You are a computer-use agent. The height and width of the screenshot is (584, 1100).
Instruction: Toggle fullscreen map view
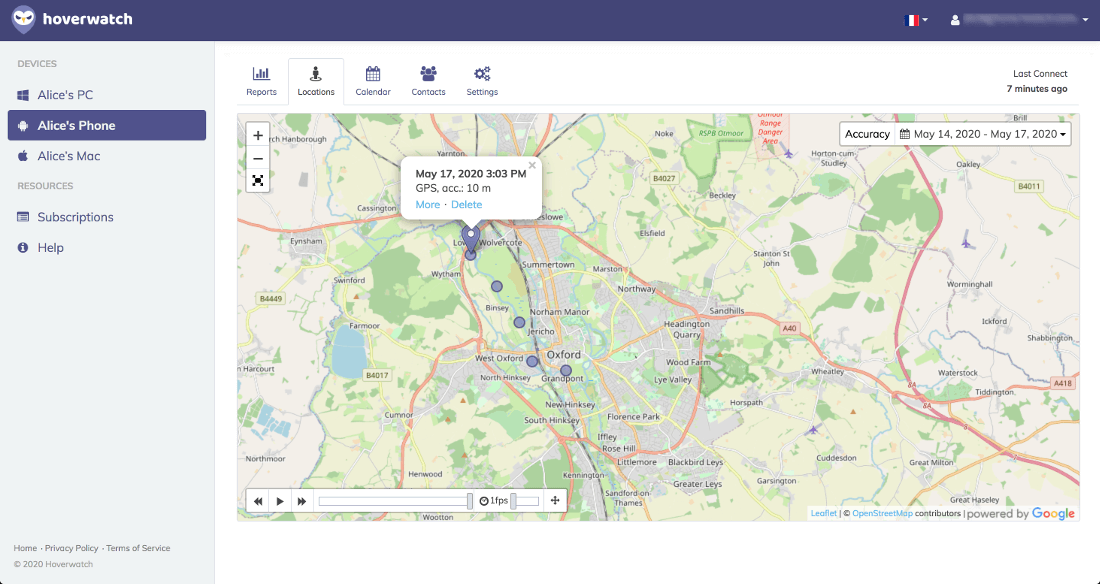tap(258, 180)
